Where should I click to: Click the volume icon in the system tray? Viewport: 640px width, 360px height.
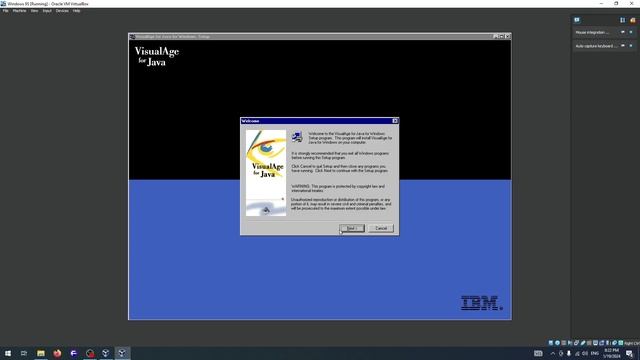[x=585, y=353]
